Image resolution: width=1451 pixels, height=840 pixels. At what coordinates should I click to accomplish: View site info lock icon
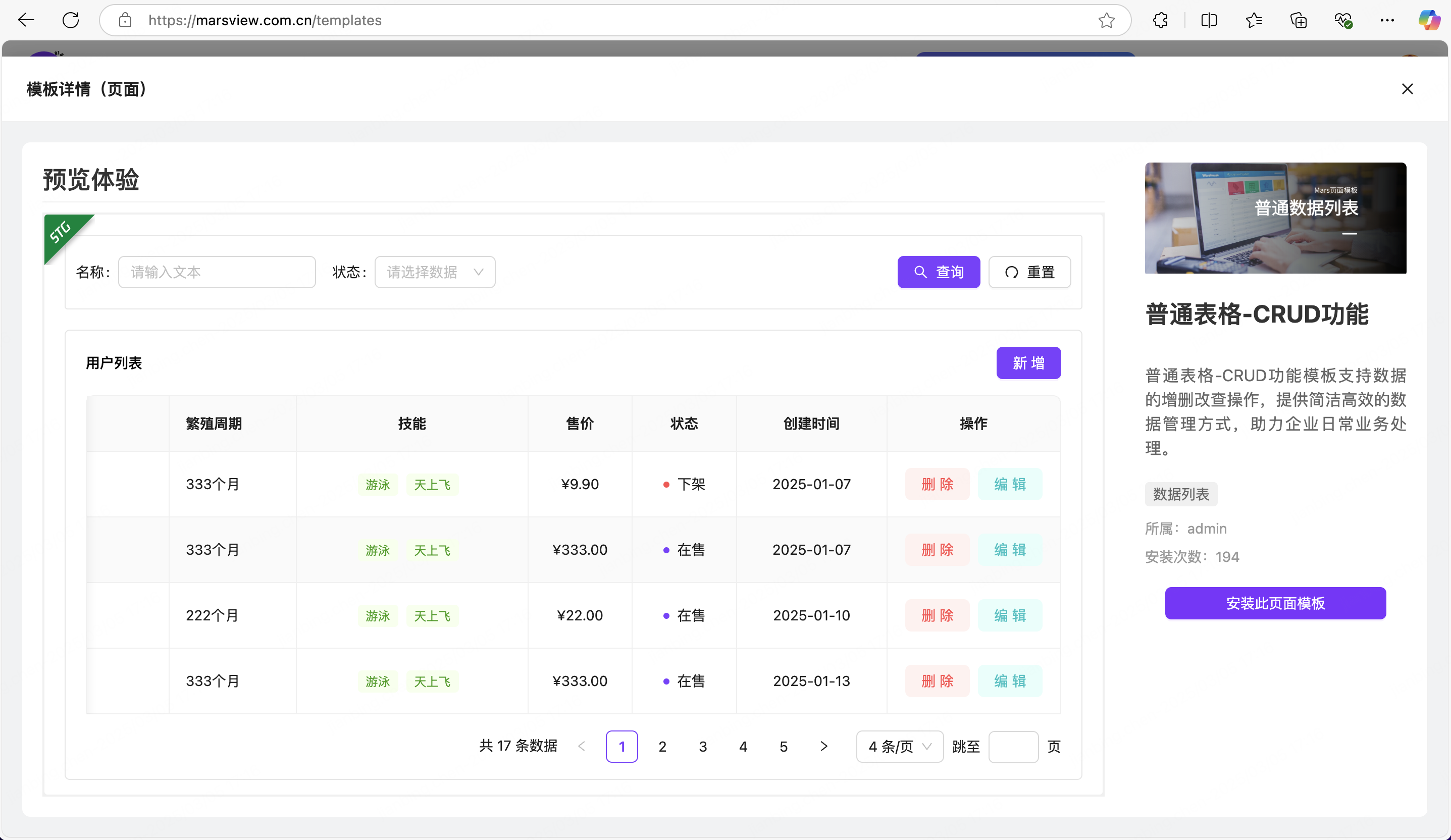pyautogui.click(x=125, y=20)
